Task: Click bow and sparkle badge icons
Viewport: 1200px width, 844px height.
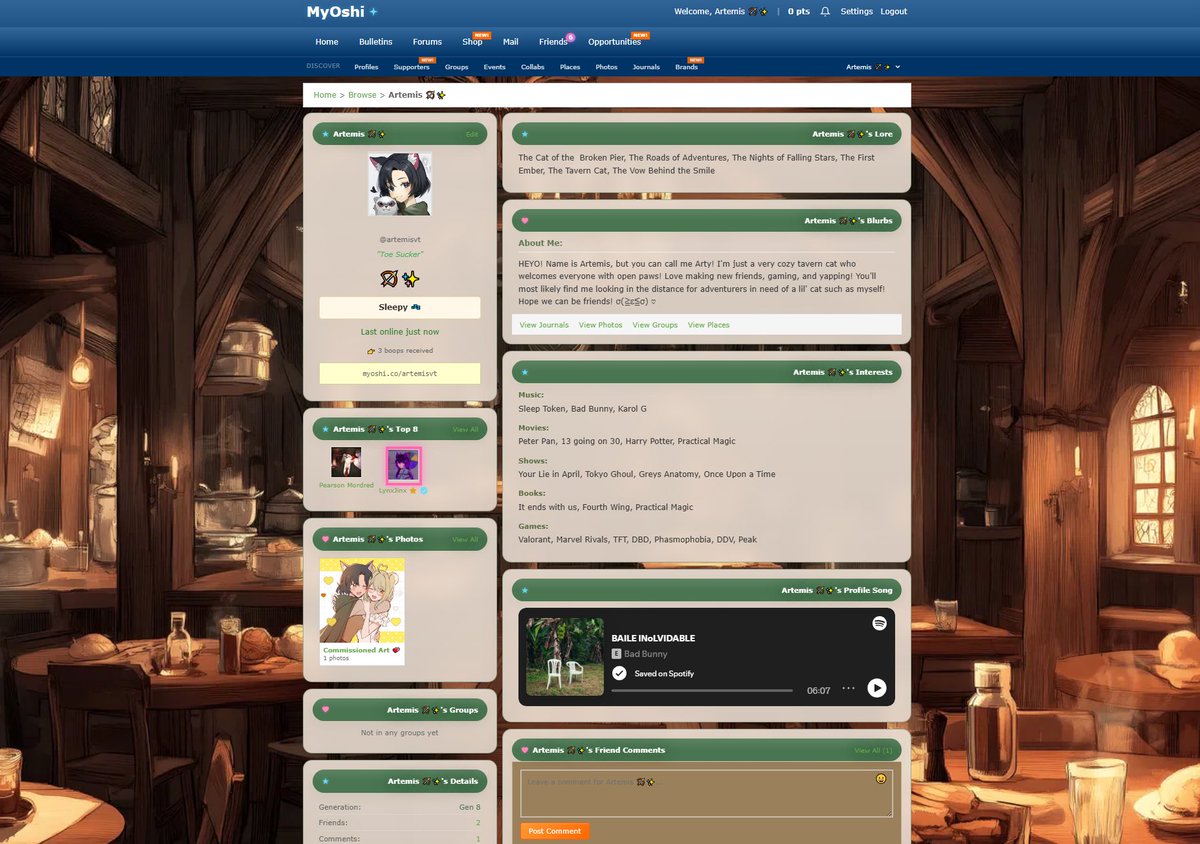Action: [400, 279]
